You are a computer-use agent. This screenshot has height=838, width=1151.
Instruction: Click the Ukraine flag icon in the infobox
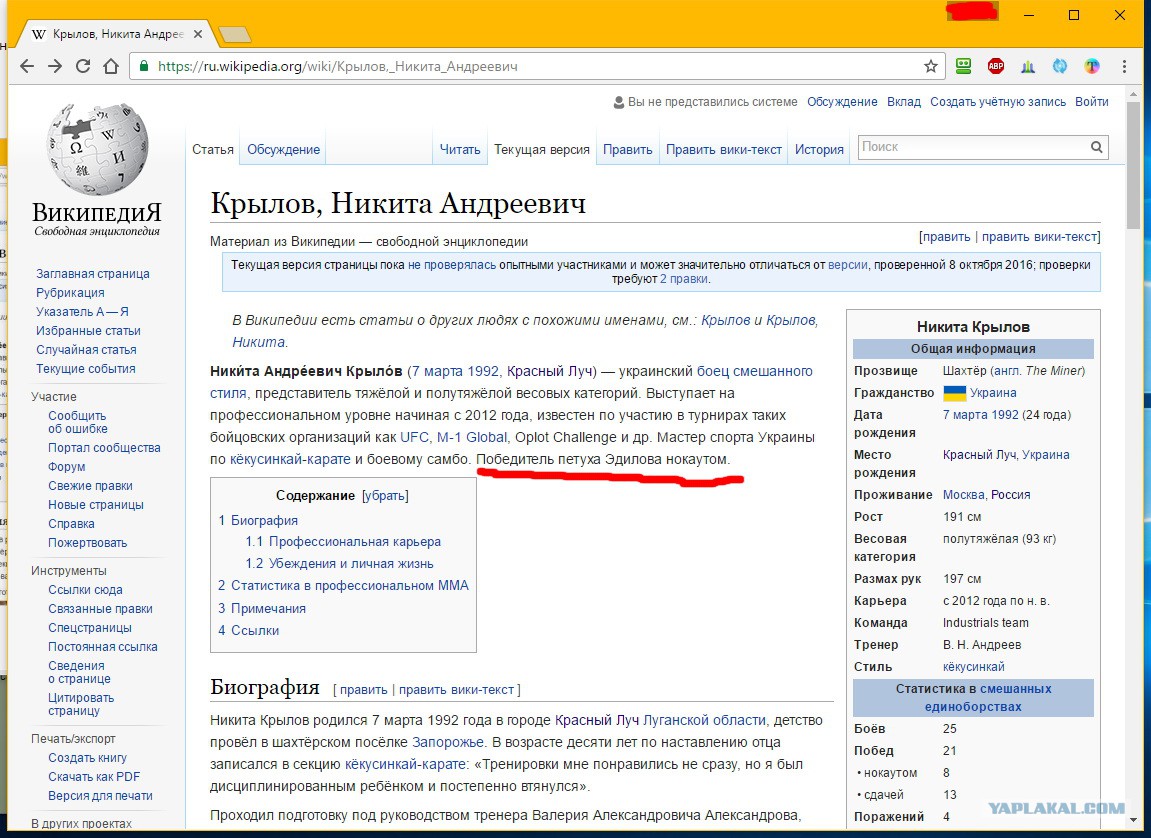[954, 393]
